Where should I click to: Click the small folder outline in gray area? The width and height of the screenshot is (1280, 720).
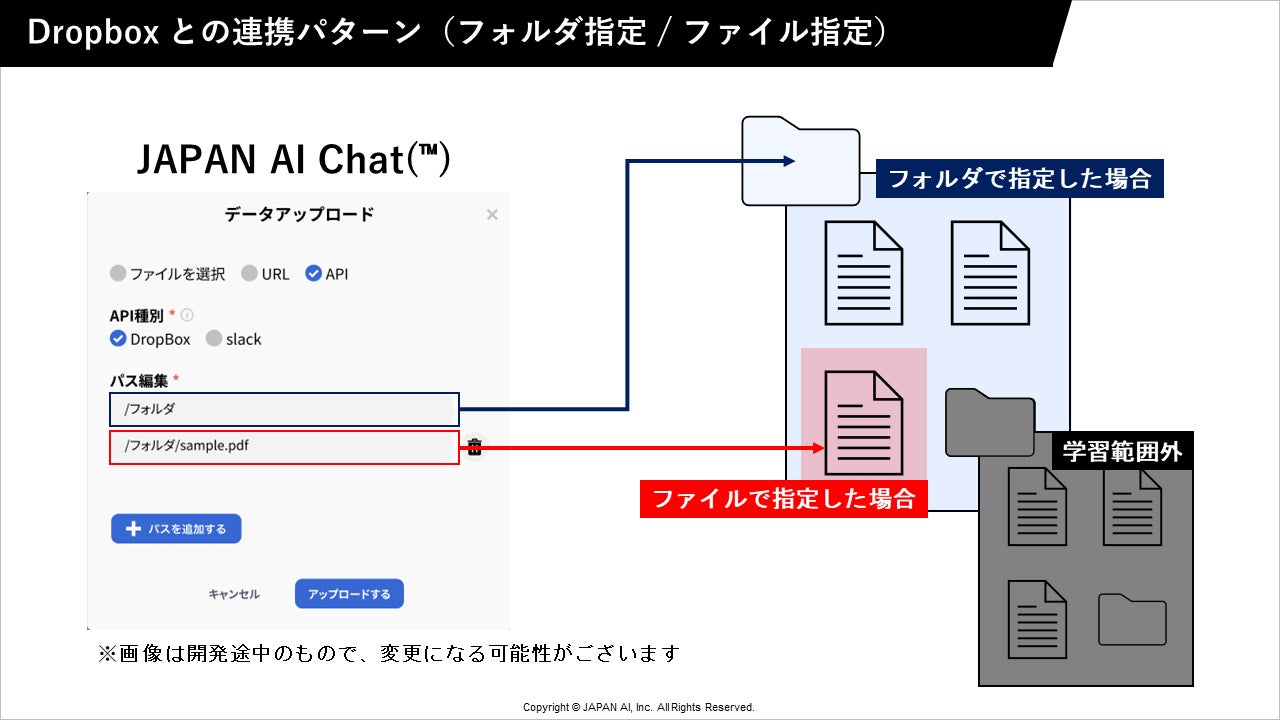1132,619
